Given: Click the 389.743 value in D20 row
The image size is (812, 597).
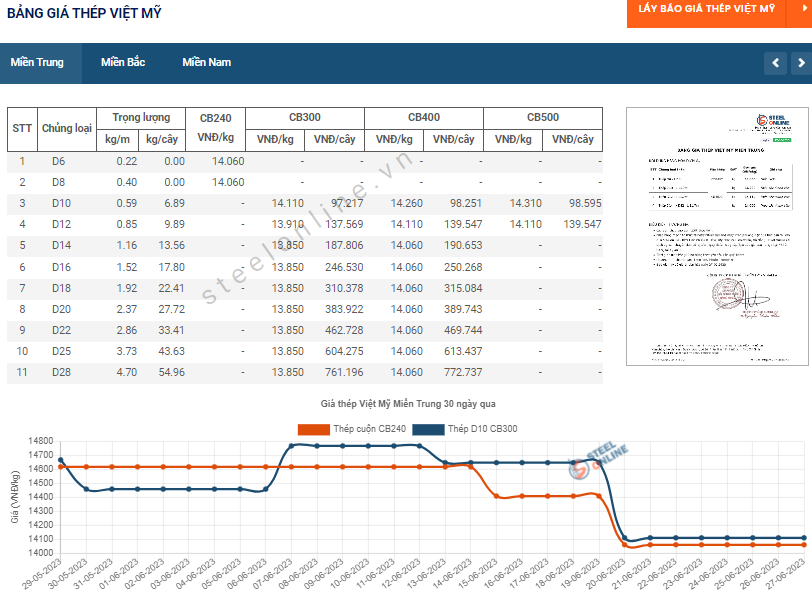Looking at the screenshot, I should tap(463, 309).
